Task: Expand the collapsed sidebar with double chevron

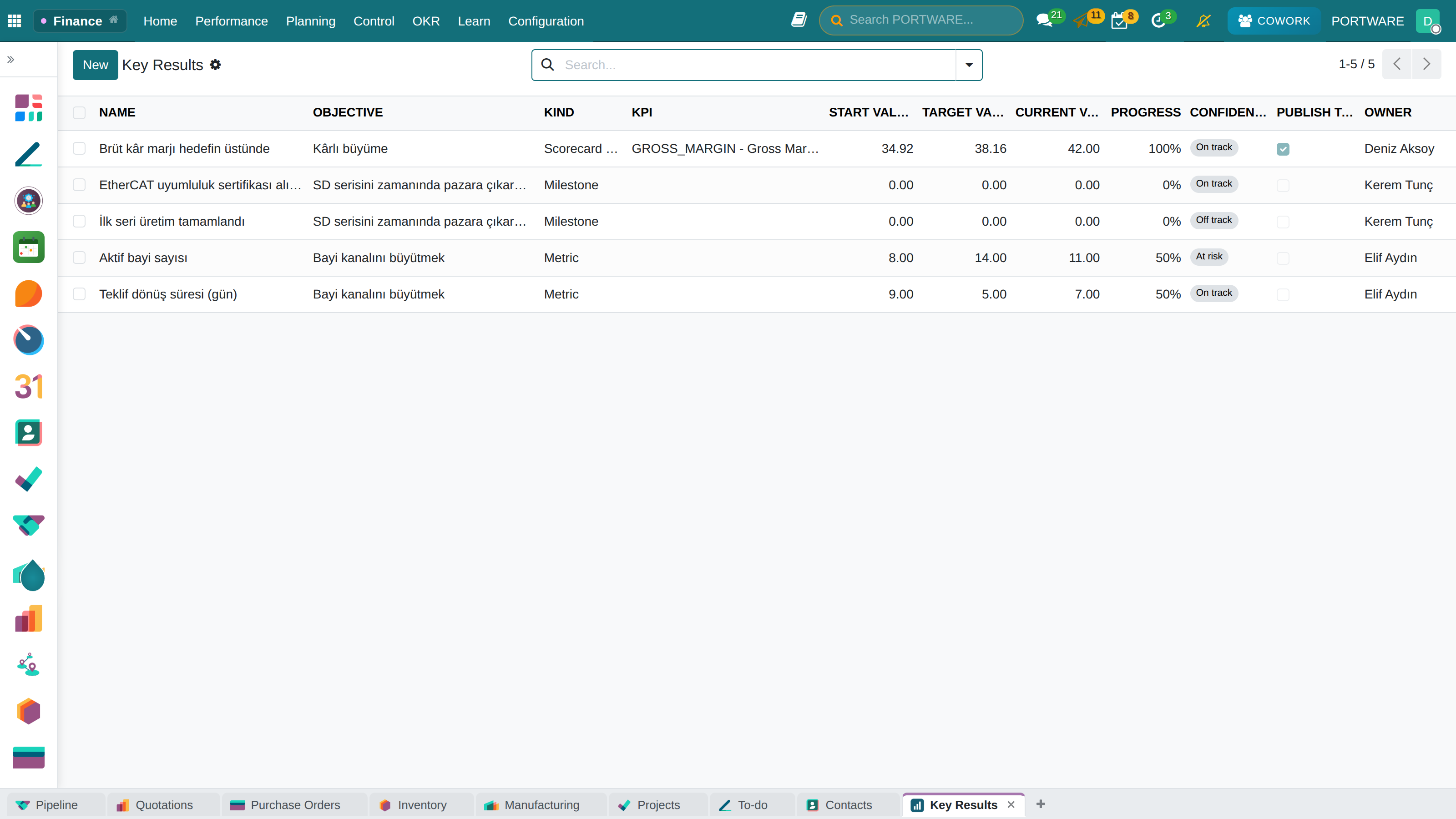Action: pyautogui.click(x=11, y=59)
